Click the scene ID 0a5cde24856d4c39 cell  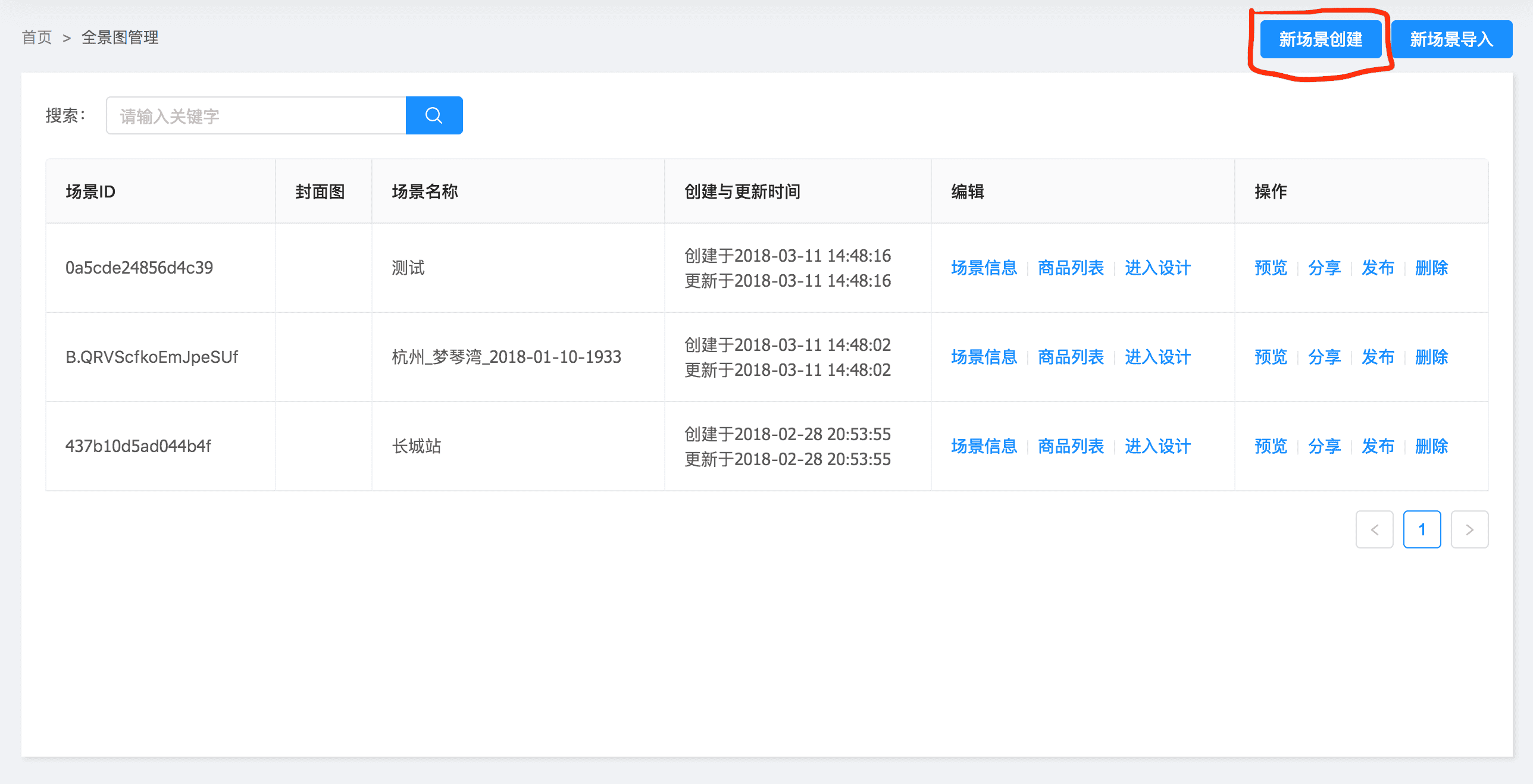(x=139, y=268)
